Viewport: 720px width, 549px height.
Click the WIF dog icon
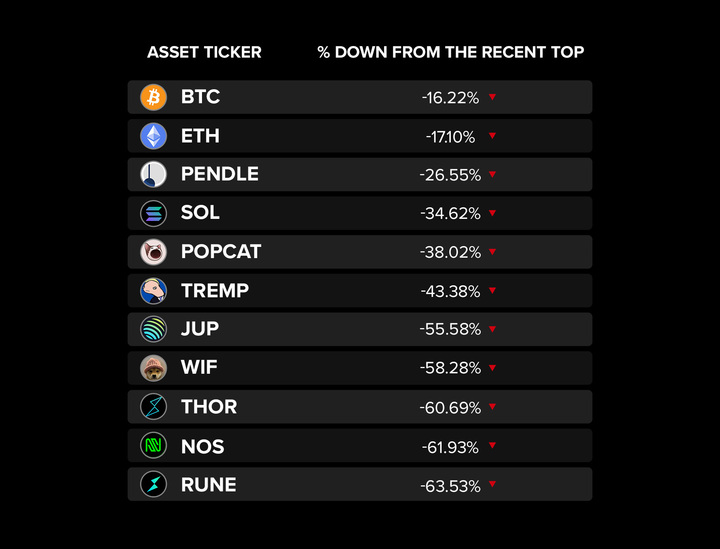[153, 368]
